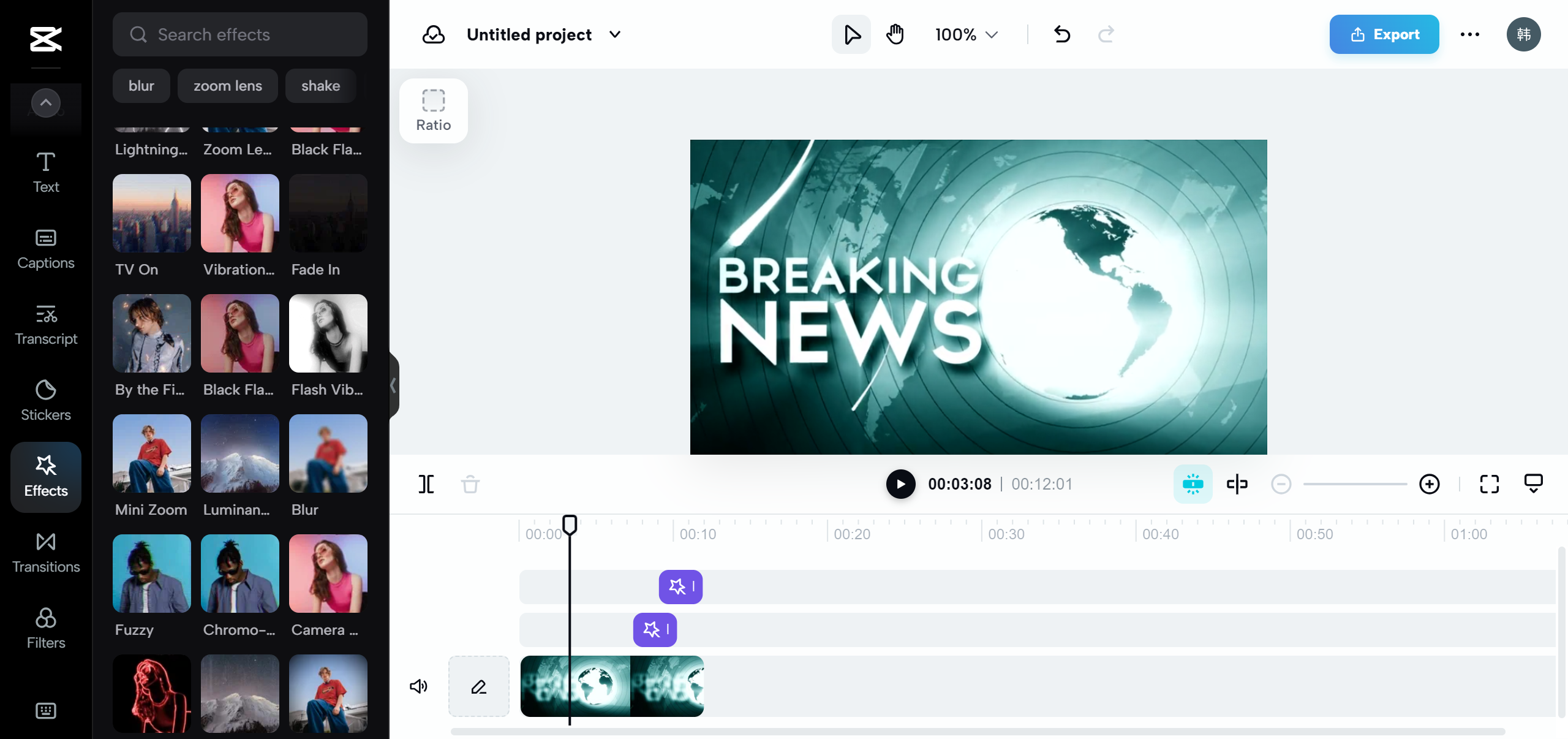The image size is (1568, 739).
Task: Click the split clip icon
Action: coord(426,484)
